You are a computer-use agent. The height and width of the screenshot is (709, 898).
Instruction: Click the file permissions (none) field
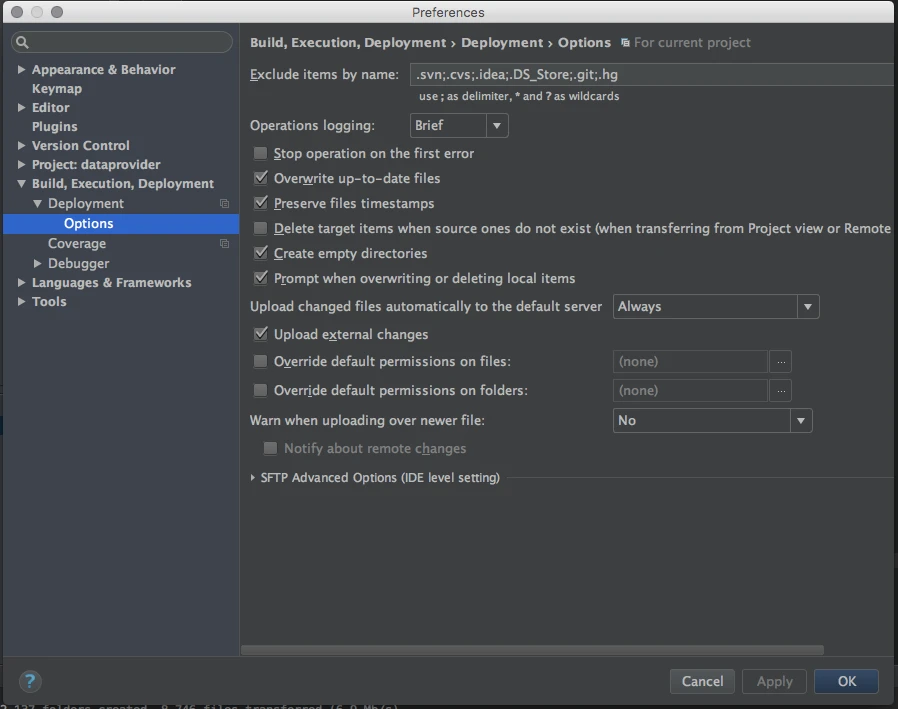tap(690, 362)
